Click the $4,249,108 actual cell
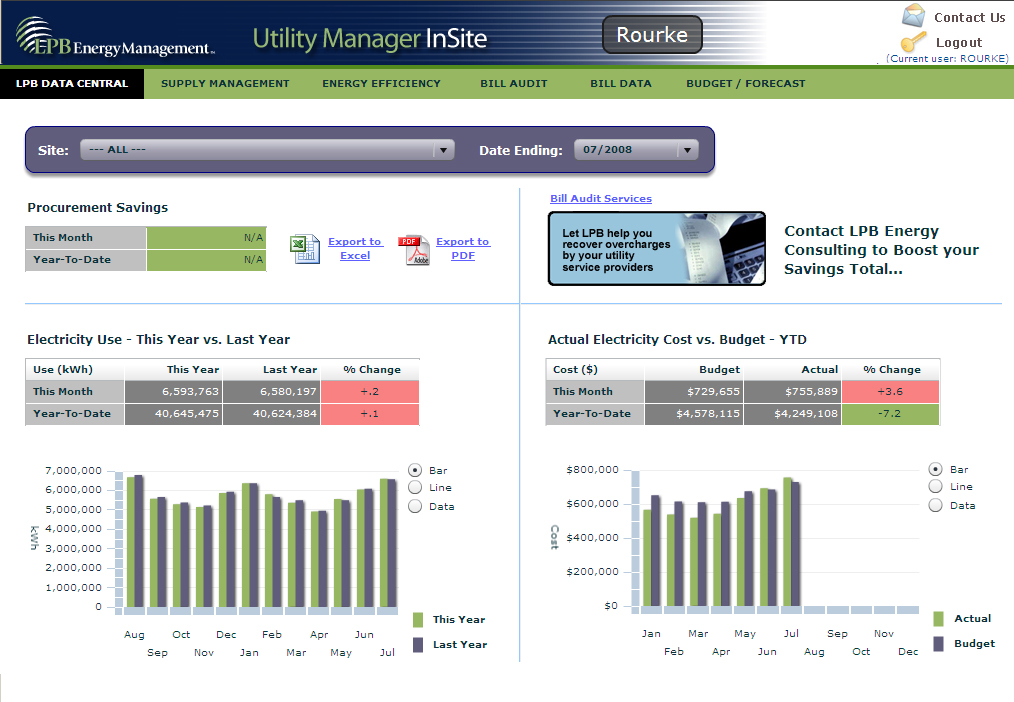The image size is (1014, 702). pyautogui.click(x=792, y=414)
